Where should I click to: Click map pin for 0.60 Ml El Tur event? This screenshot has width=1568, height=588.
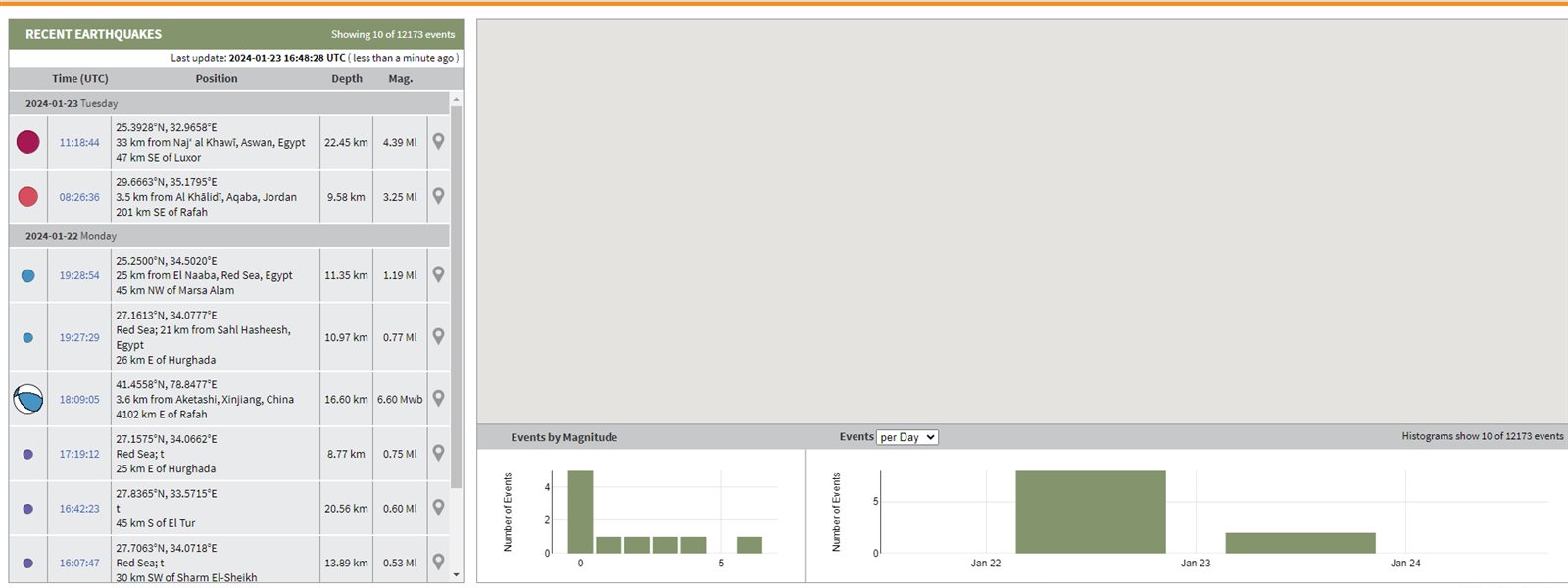(x=438, y=508)
